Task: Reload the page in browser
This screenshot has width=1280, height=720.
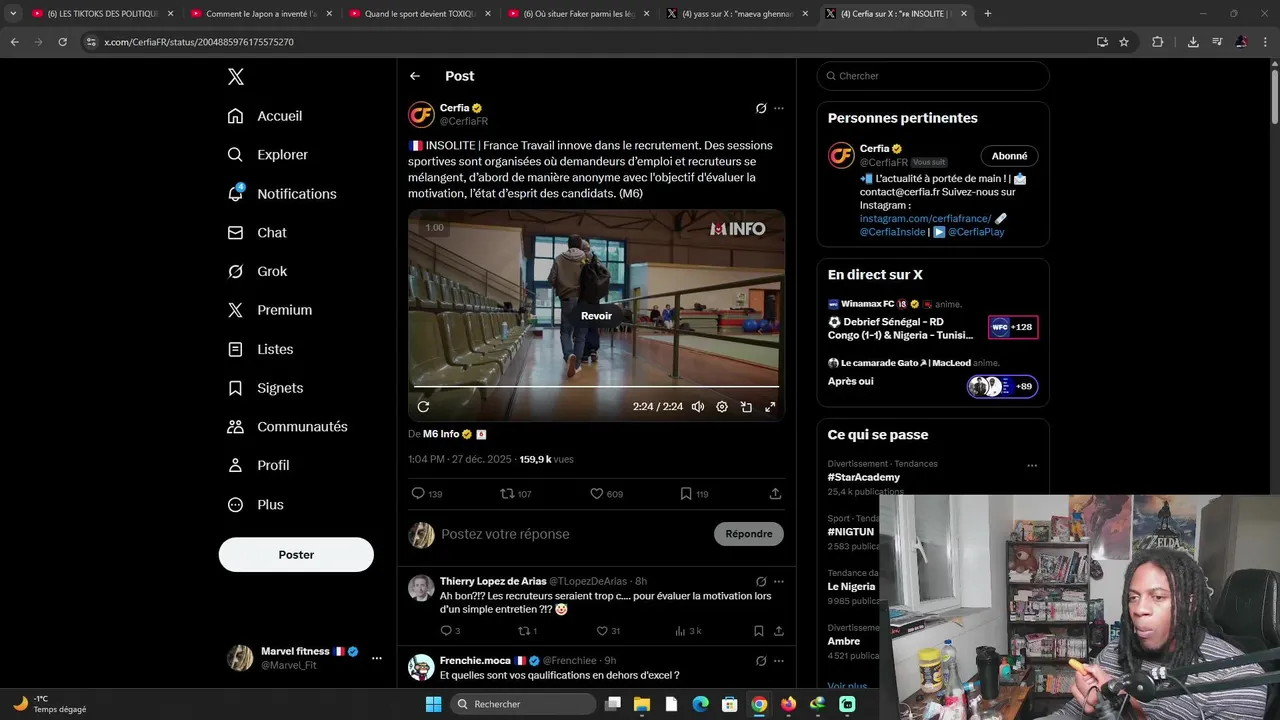Action: (x=62, y=42)
